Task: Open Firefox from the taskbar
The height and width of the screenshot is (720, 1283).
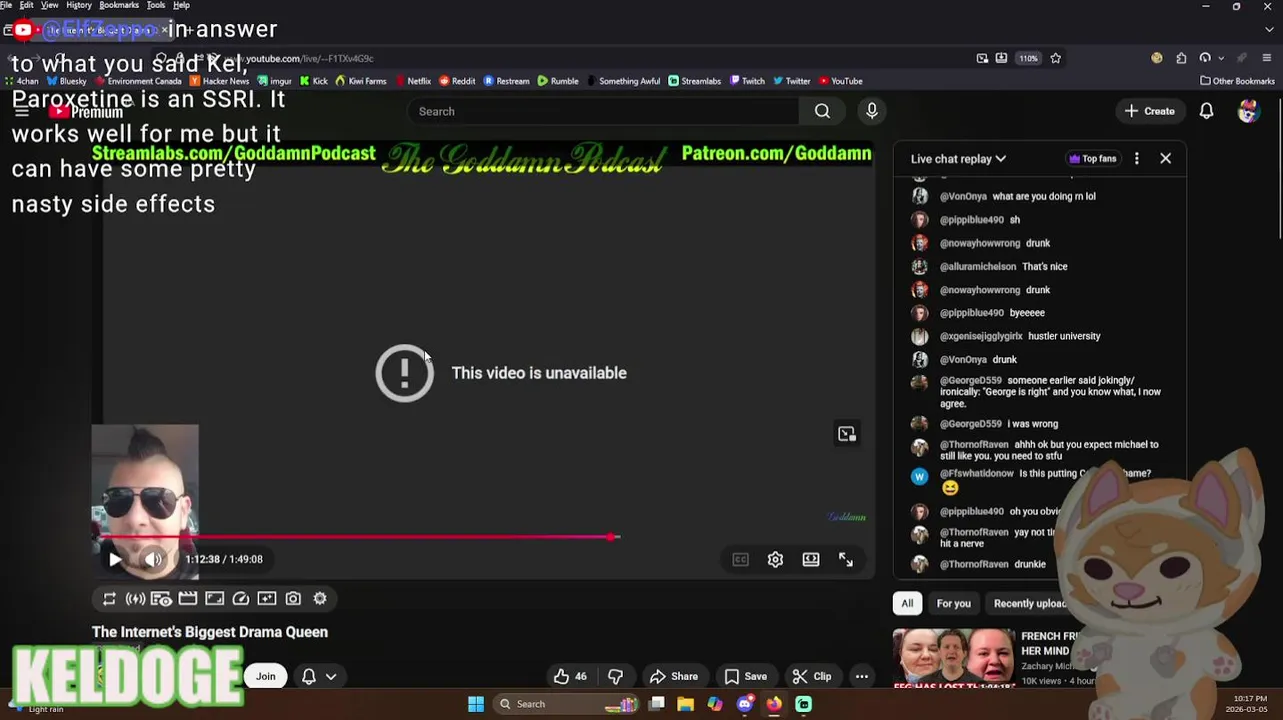Action: [x=774, y=704]
